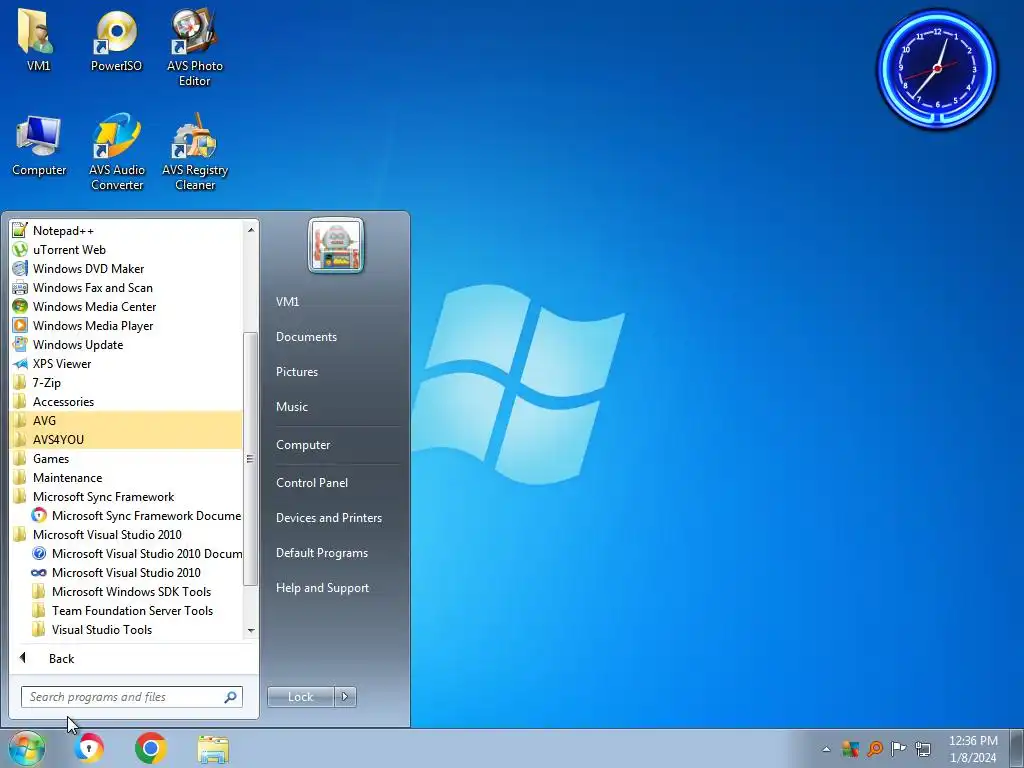Open the first taskbar browser icon with red shield

point(89,748)
